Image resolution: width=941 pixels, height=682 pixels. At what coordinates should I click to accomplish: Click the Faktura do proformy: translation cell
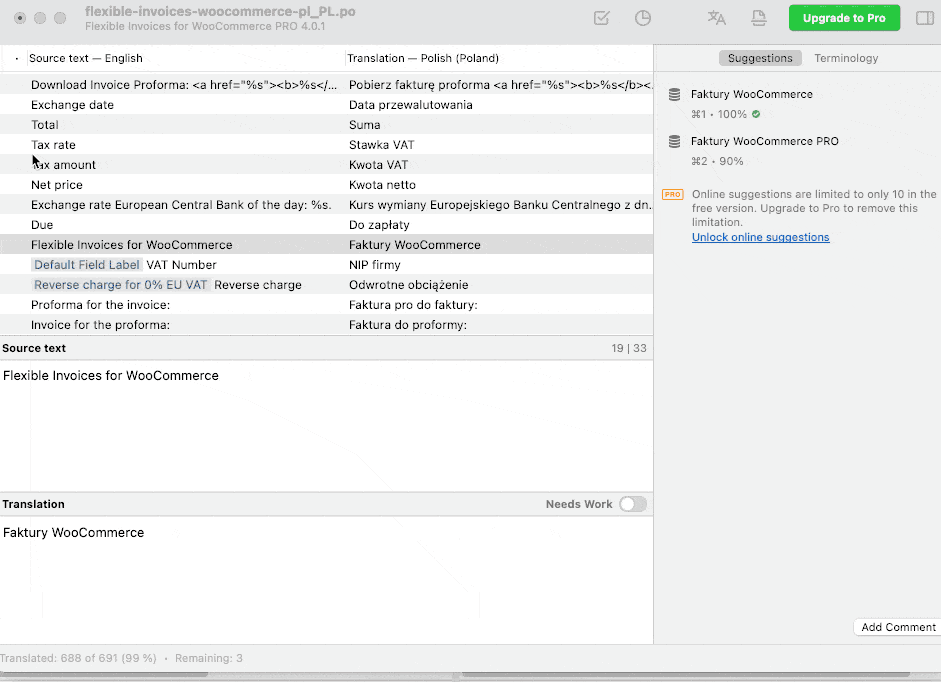[x=407, y=325]
